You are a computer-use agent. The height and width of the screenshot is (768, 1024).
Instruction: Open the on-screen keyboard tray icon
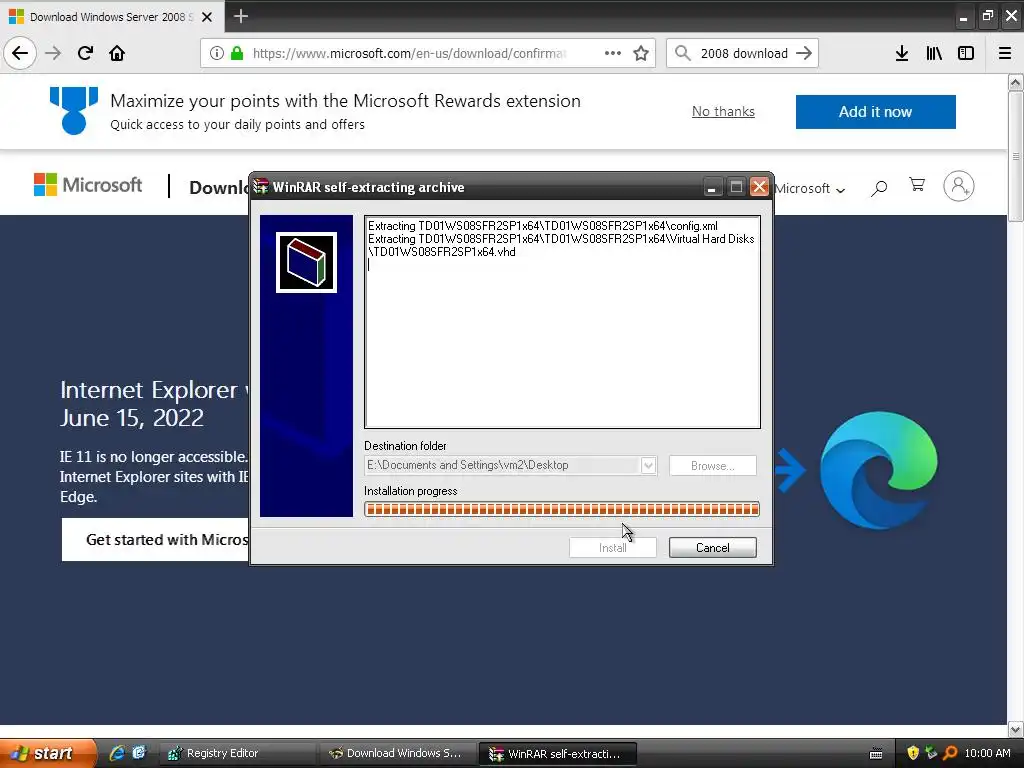point(876,754)
